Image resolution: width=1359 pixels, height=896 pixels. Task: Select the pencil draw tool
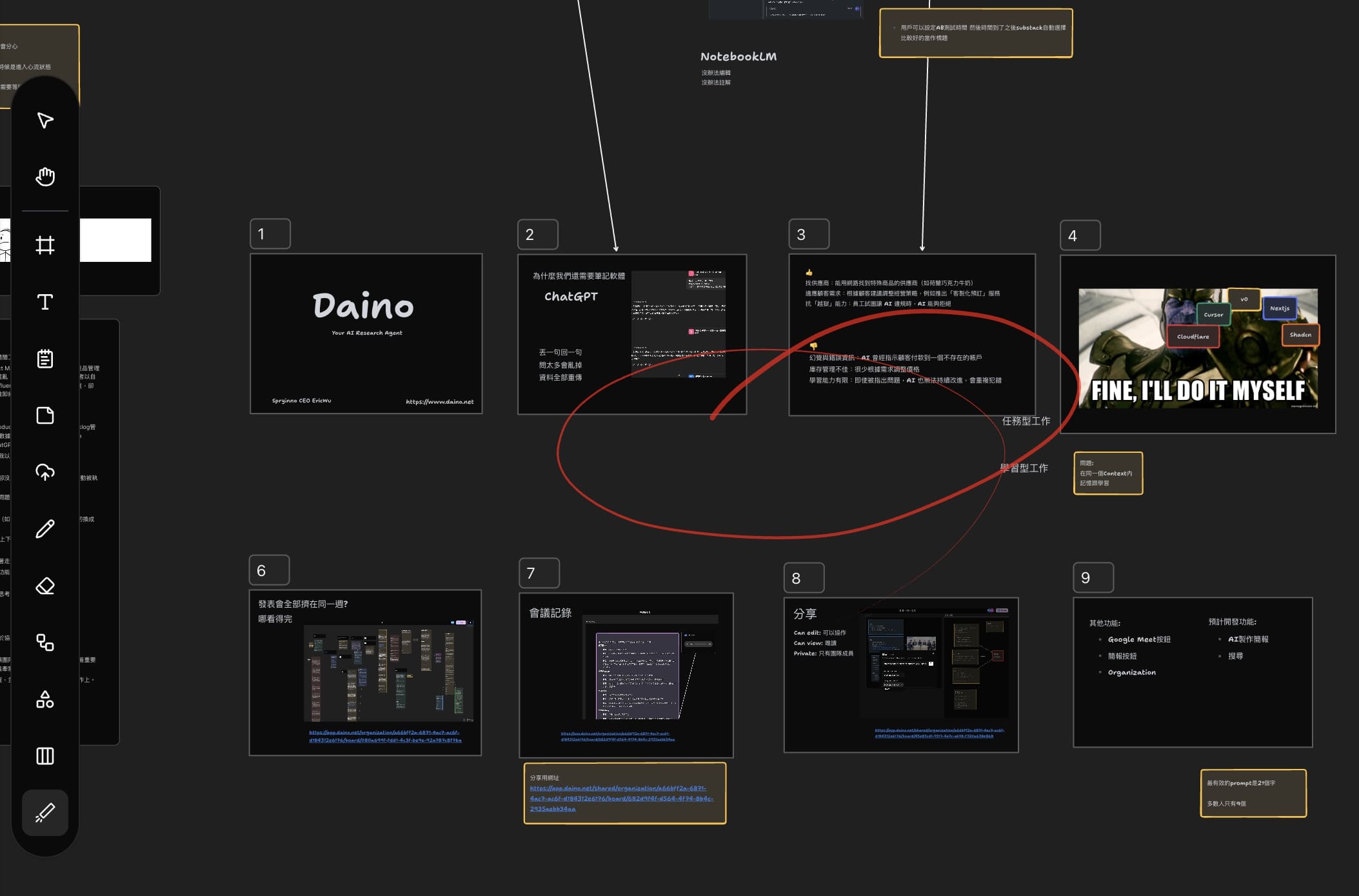45,529
